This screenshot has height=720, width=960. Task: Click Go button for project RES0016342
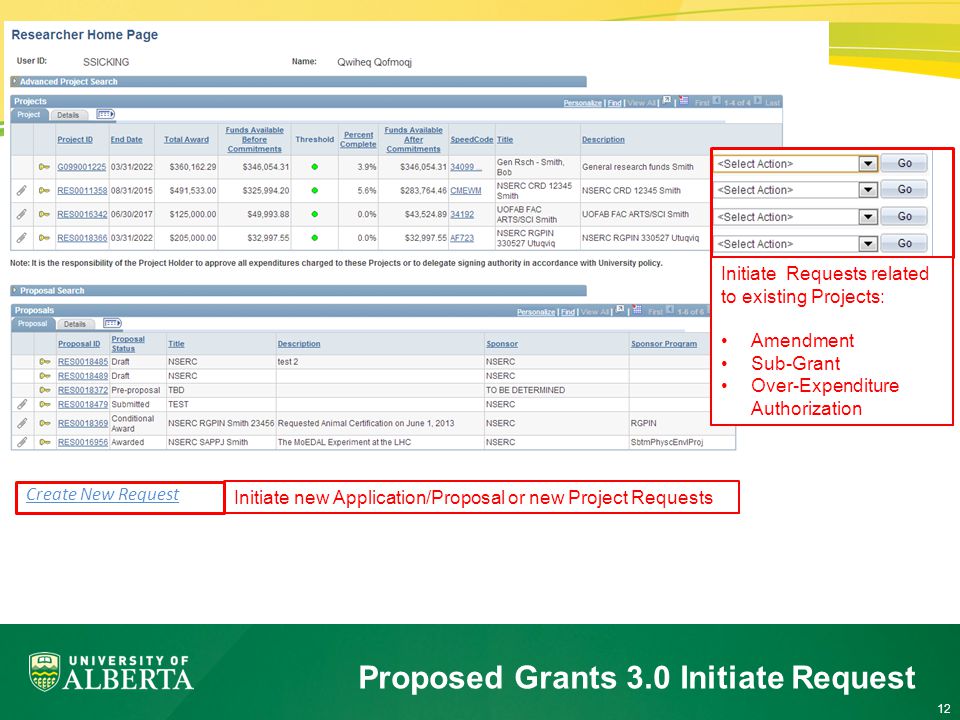(904, 216)
